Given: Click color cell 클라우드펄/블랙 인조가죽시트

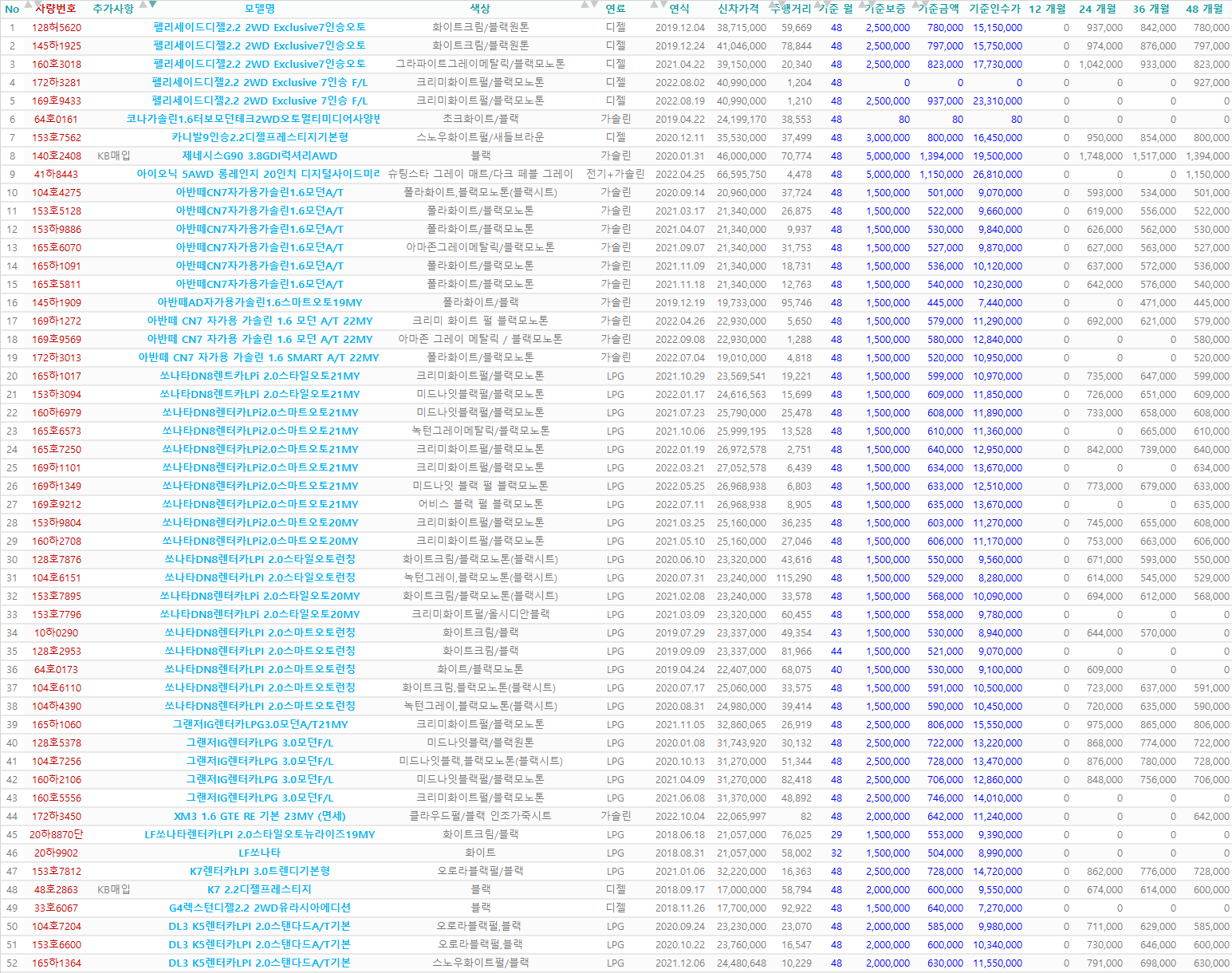Looking at the screenshot, I should (x=480, y=816).
